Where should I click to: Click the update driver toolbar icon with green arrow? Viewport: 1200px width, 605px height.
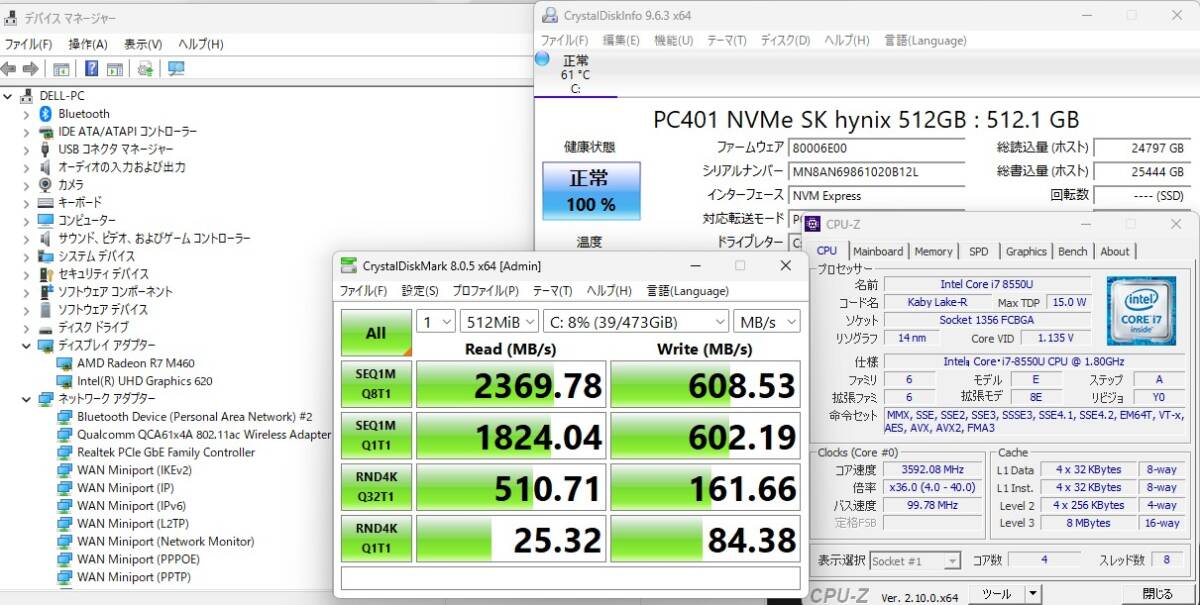(146, 69)
